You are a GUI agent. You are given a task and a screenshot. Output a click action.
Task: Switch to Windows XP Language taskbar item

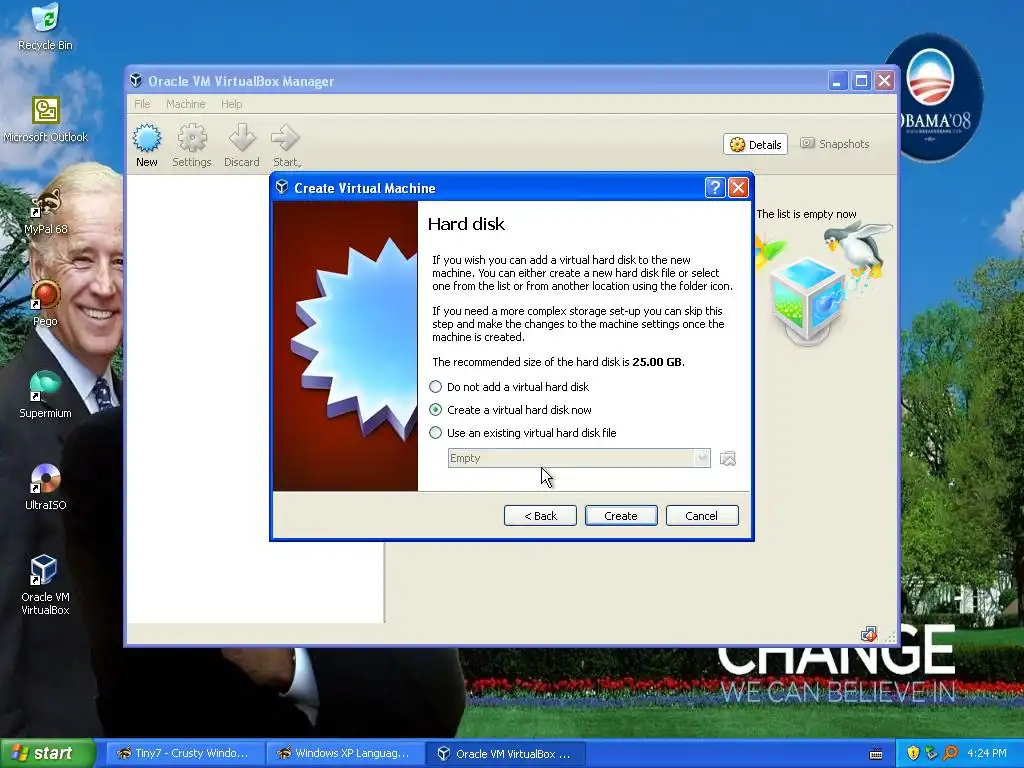coord(345,754)
